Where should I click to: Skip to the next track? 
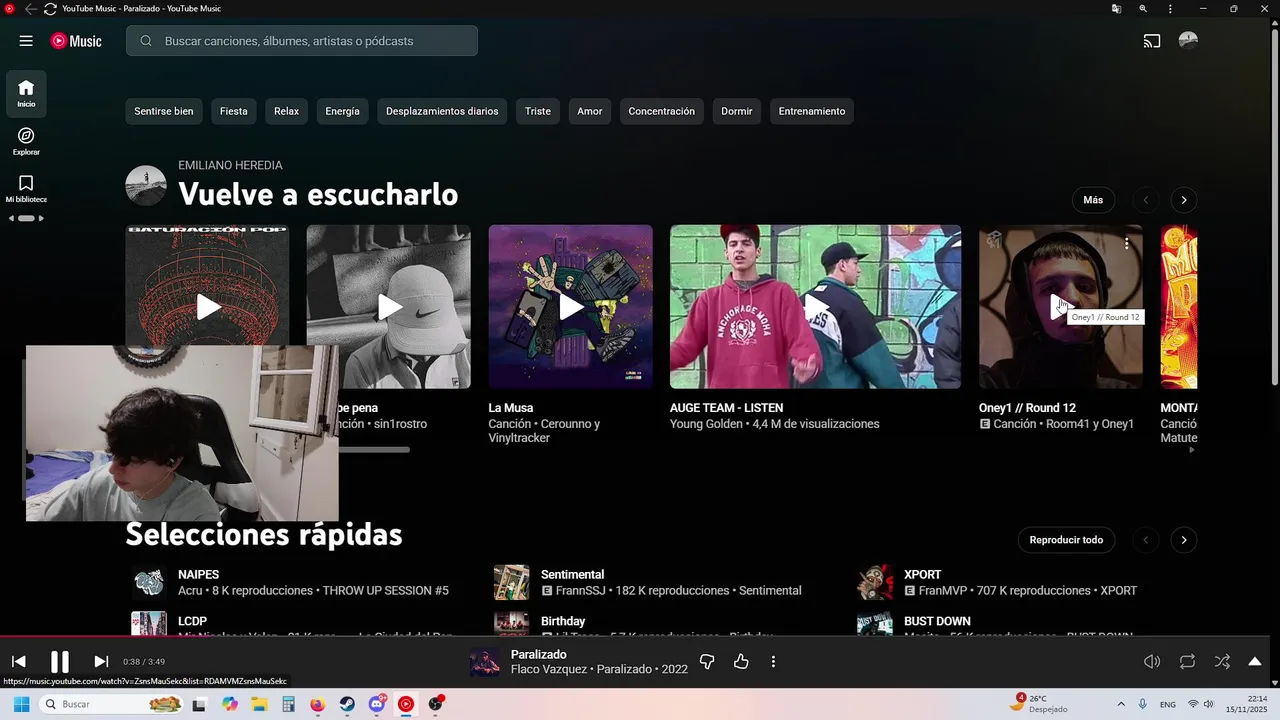click(101, 661)
